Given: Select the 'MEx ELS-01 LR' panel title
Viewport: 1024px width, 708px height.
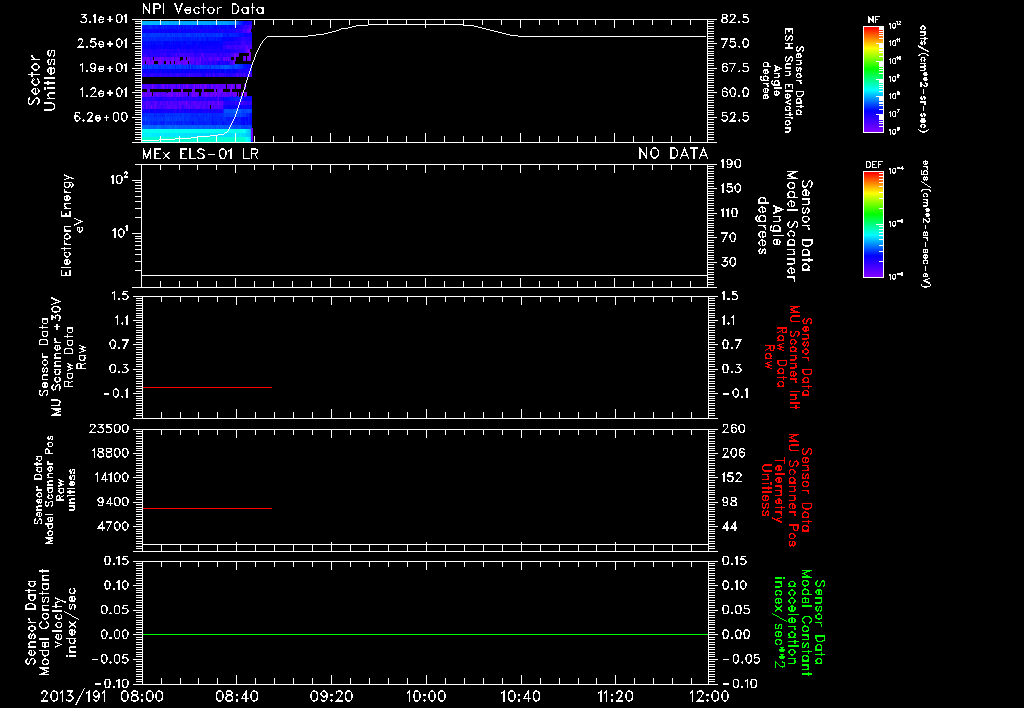Looking at the screenshot, I should coord(200,154).
